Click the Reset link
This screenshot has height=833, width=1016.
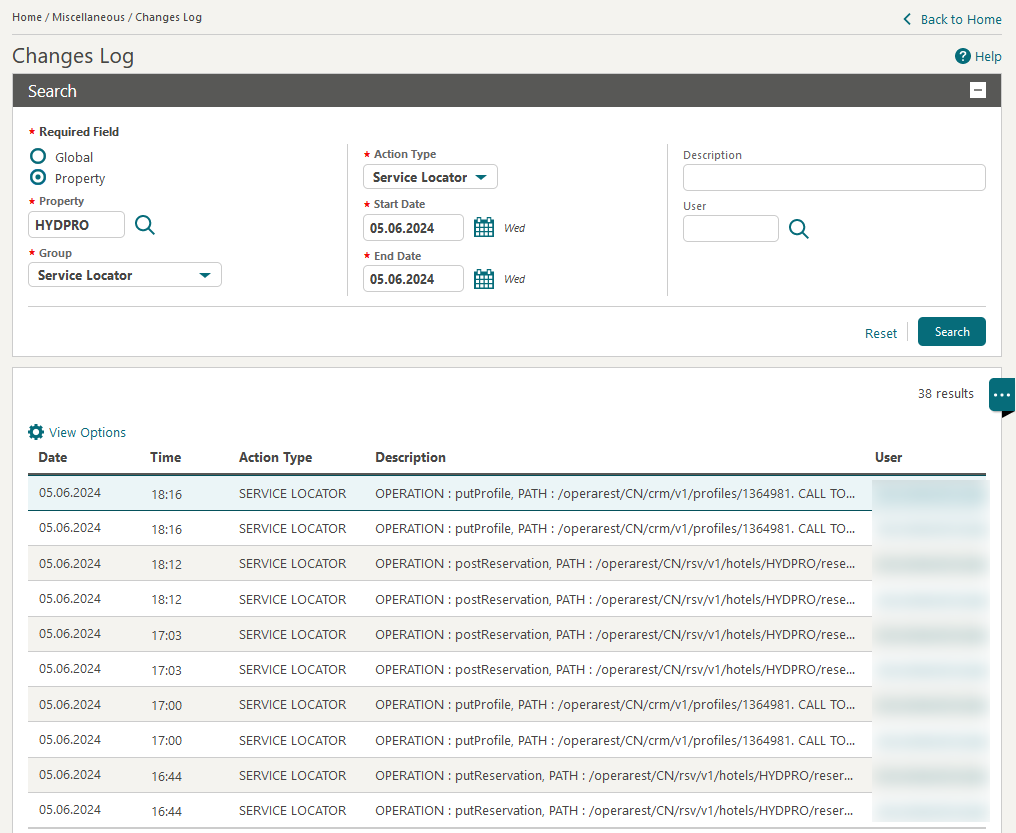tap(881, 333)
